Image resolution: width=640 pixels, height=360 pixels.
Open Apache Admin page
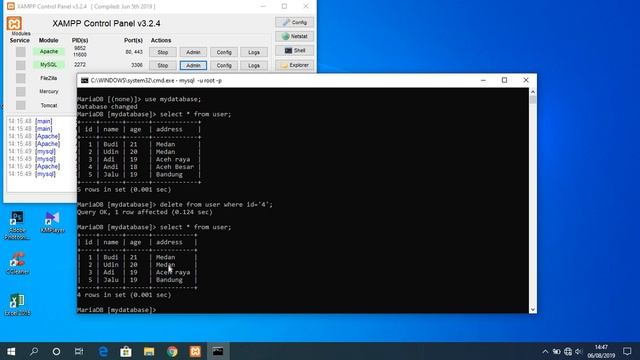pyautogui.click(x=193, y=52)
